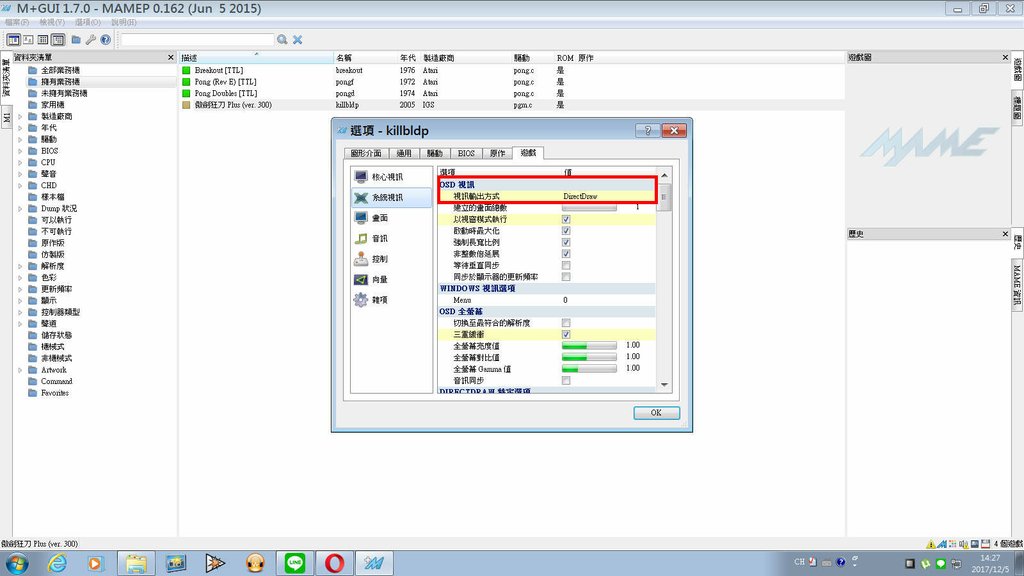Open the 視訊輸出方式 DirectDraw value dropdown

[x=607, y=196]
